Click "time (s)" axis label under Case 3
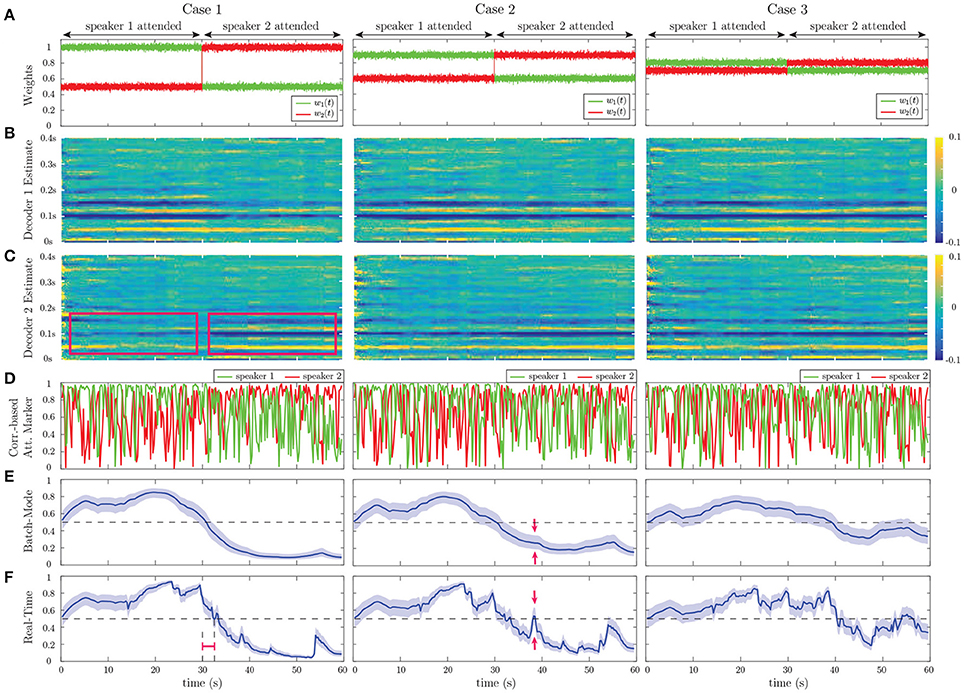This screenshot has width=964, height=693. click(787, 683)
